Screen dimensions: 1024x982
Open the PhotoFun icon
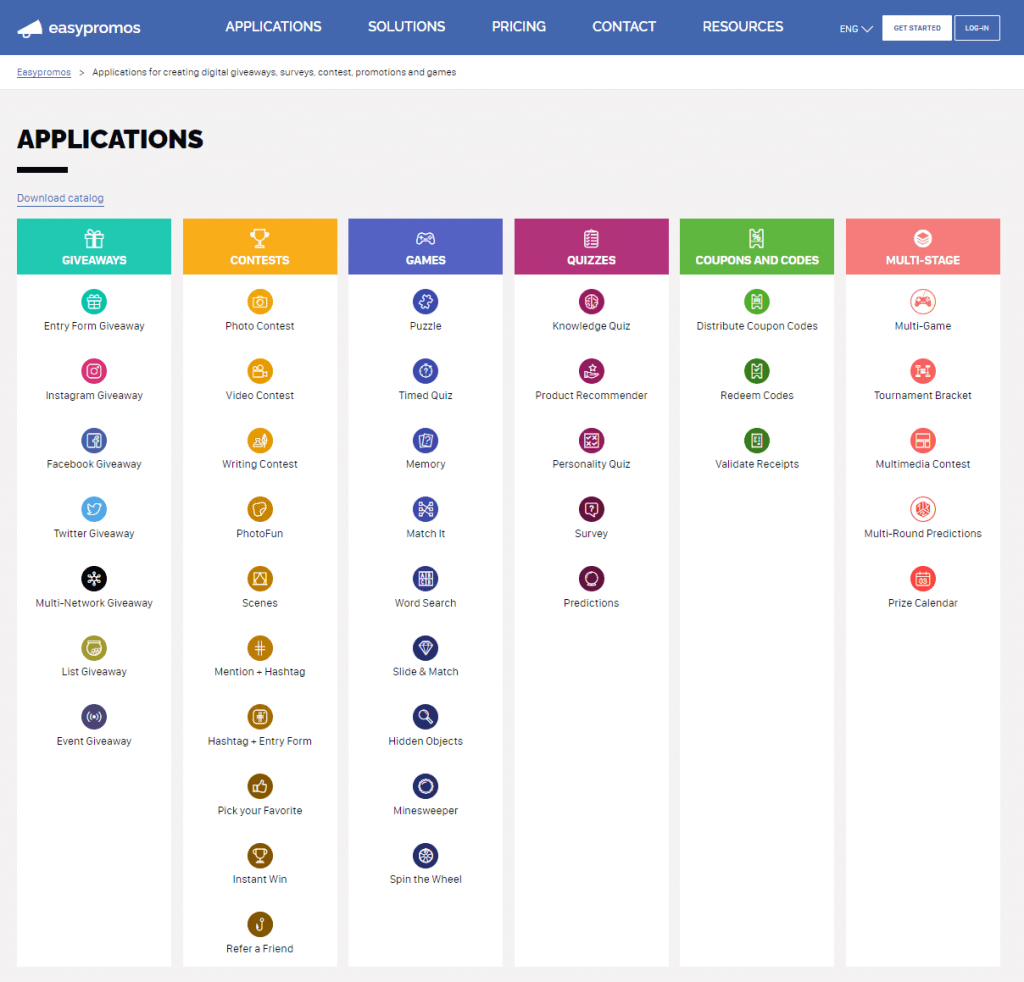pos(260,509)
